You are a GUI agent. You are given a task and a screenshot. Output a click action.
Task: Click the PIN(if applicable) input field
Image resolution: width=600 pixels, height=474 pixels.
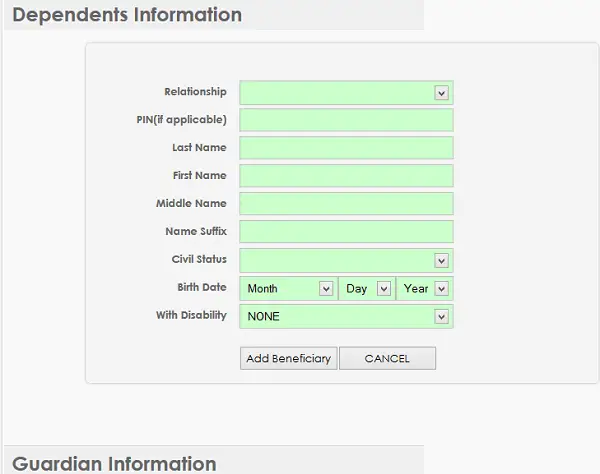(346, 120)
